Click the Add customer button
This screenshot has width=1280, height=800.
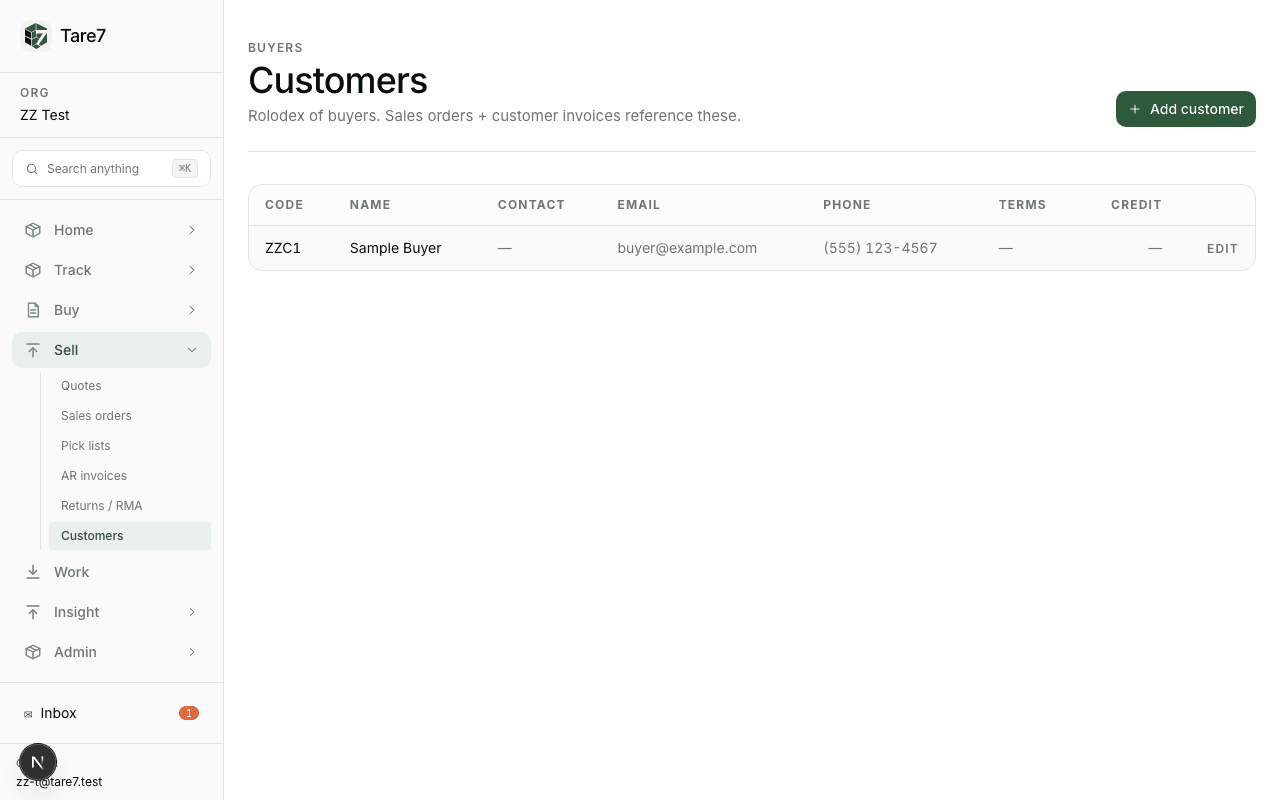[1186, 109]
